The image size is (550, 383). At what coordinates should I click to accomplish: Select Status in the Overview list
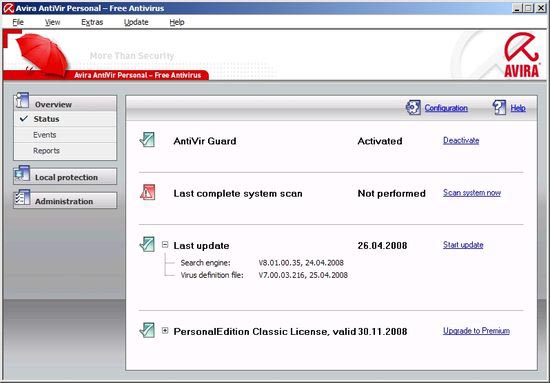(65, 119)
